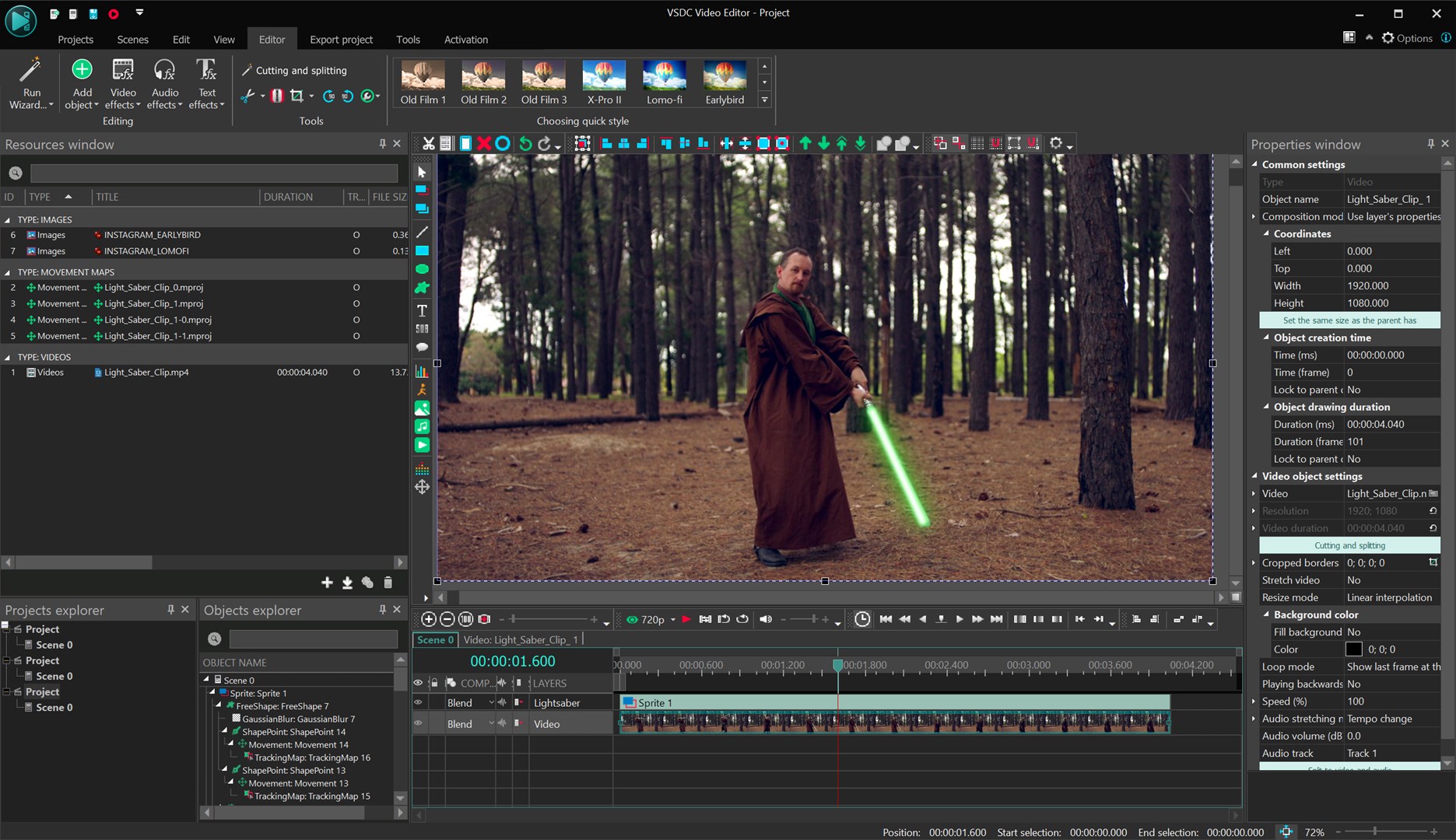Click Cutting and splitting in the Tools ribbon
This screenshot has width=1456, height=840.
click(294, 70)
